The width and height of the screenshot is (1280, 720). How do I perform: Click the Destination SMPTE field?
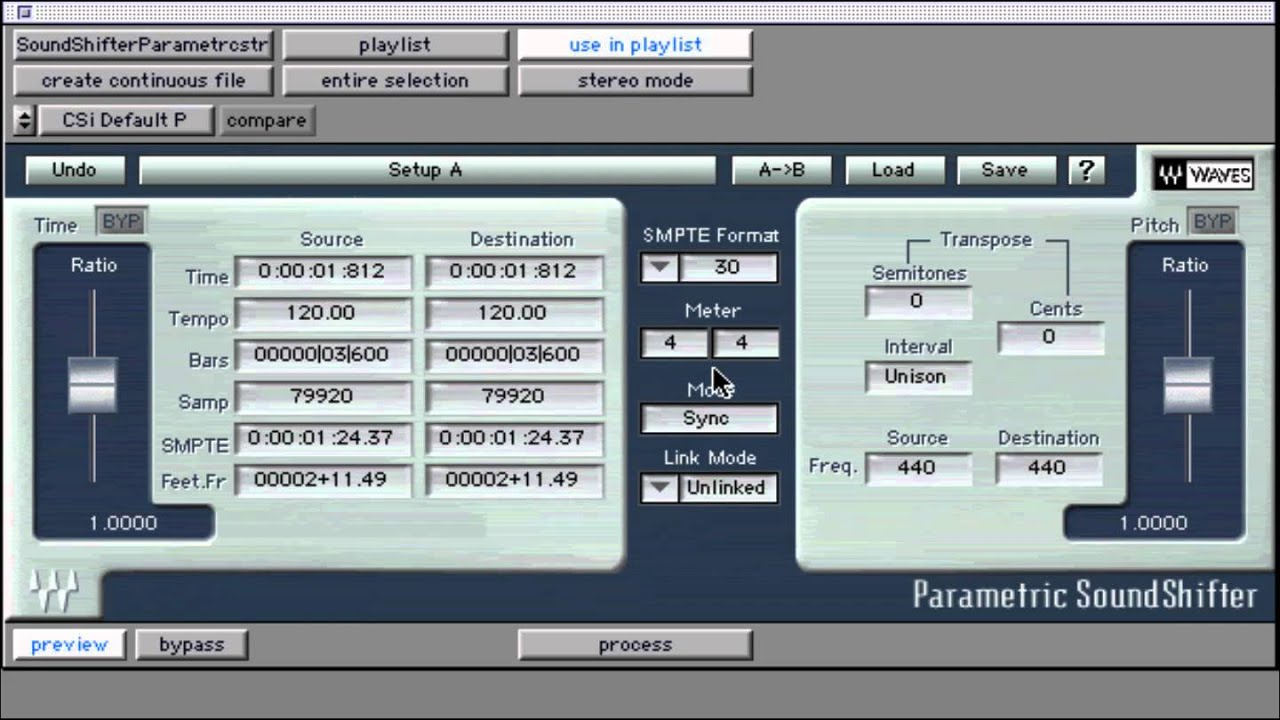[x=514, y=439]
